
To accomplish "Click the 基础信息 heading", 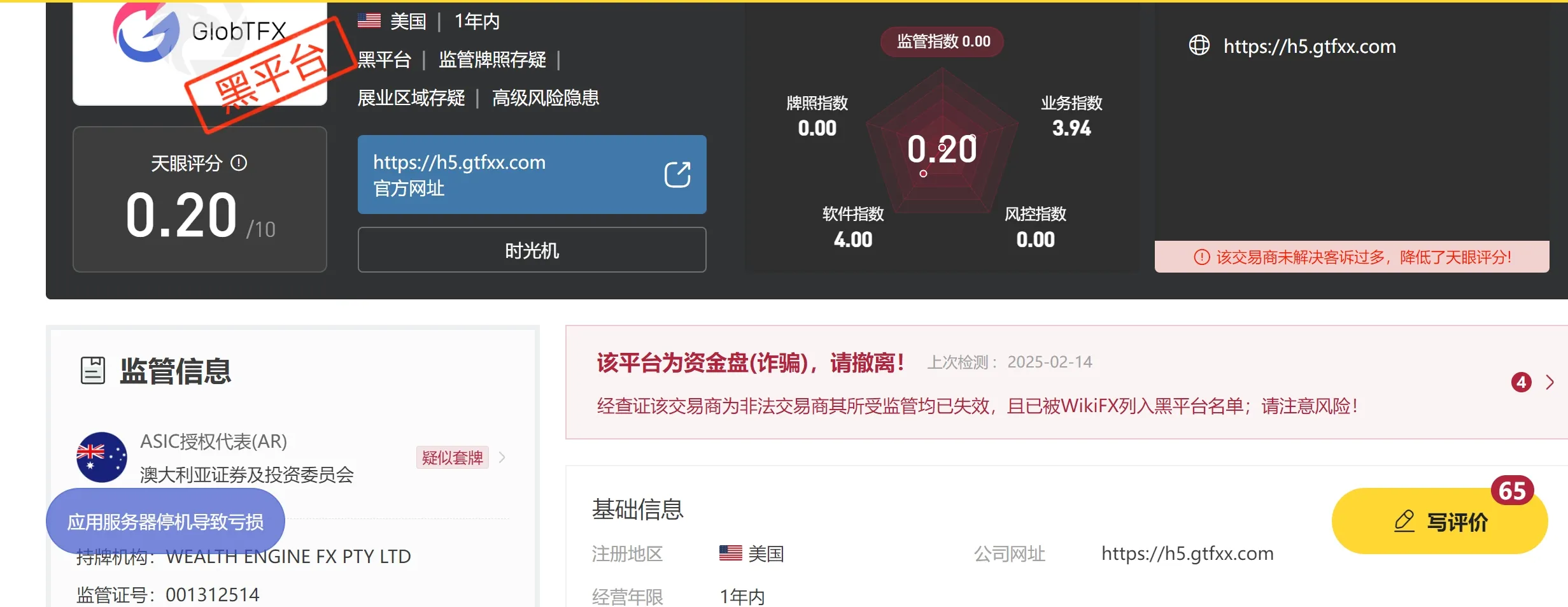I will (x=638, y=509).
